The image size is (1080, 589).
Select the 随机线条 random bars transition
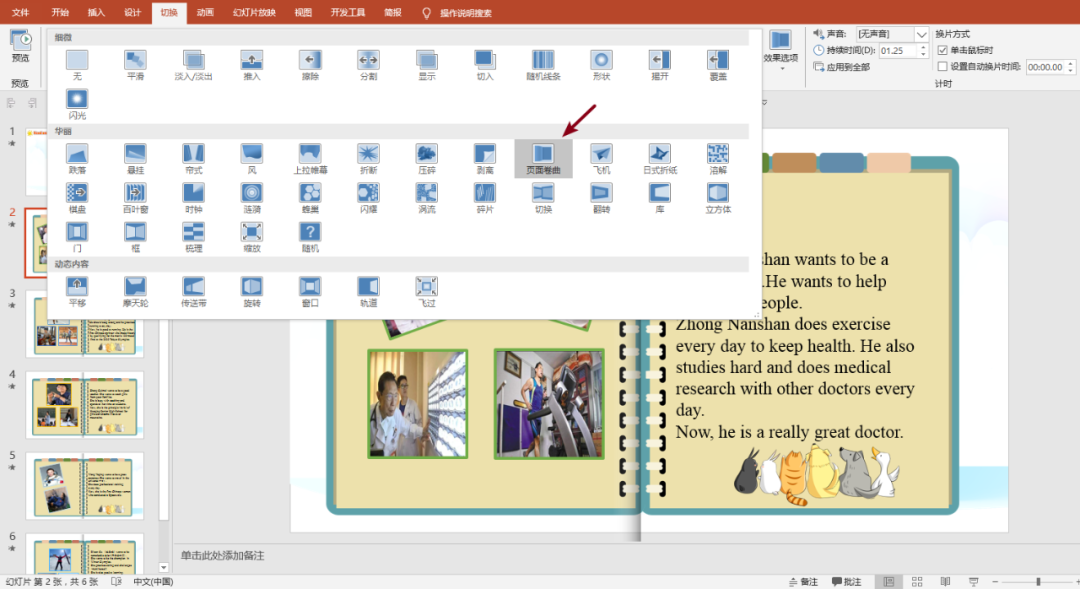coord(543,65)
